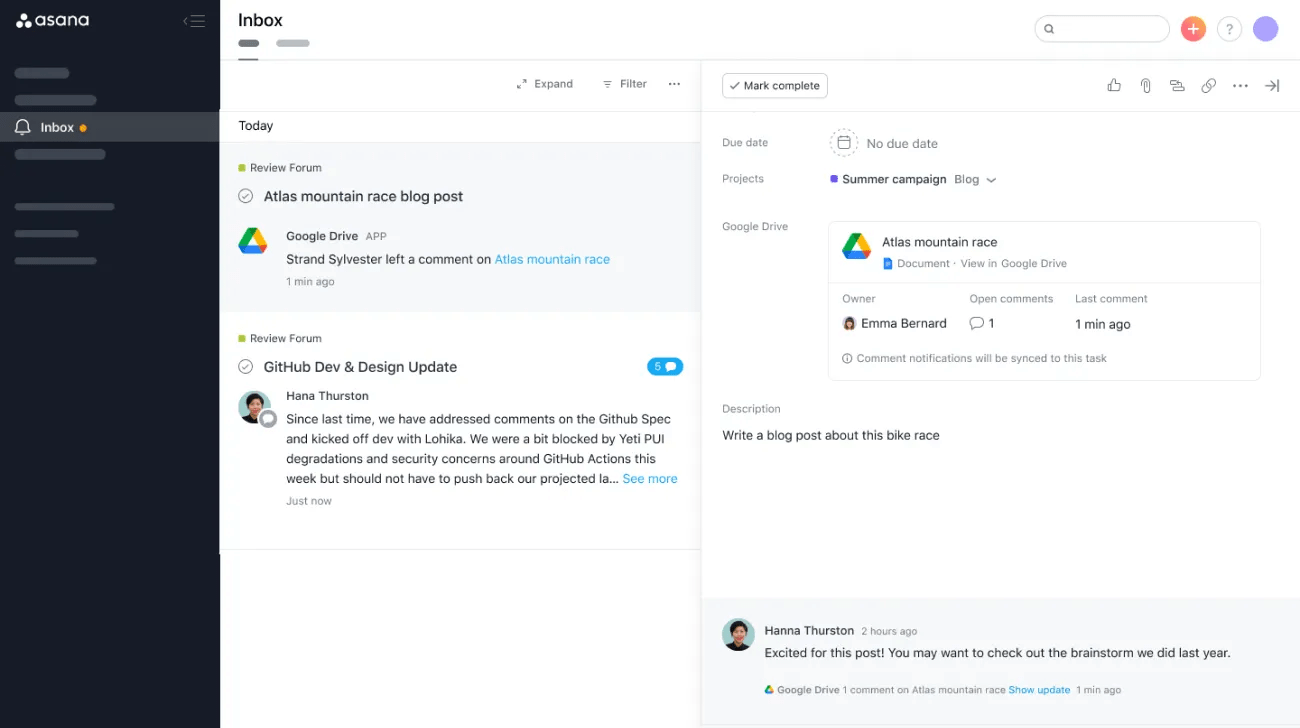
Task: Collapse the sidebar using the chevron icon
Action: pos(195,19)
